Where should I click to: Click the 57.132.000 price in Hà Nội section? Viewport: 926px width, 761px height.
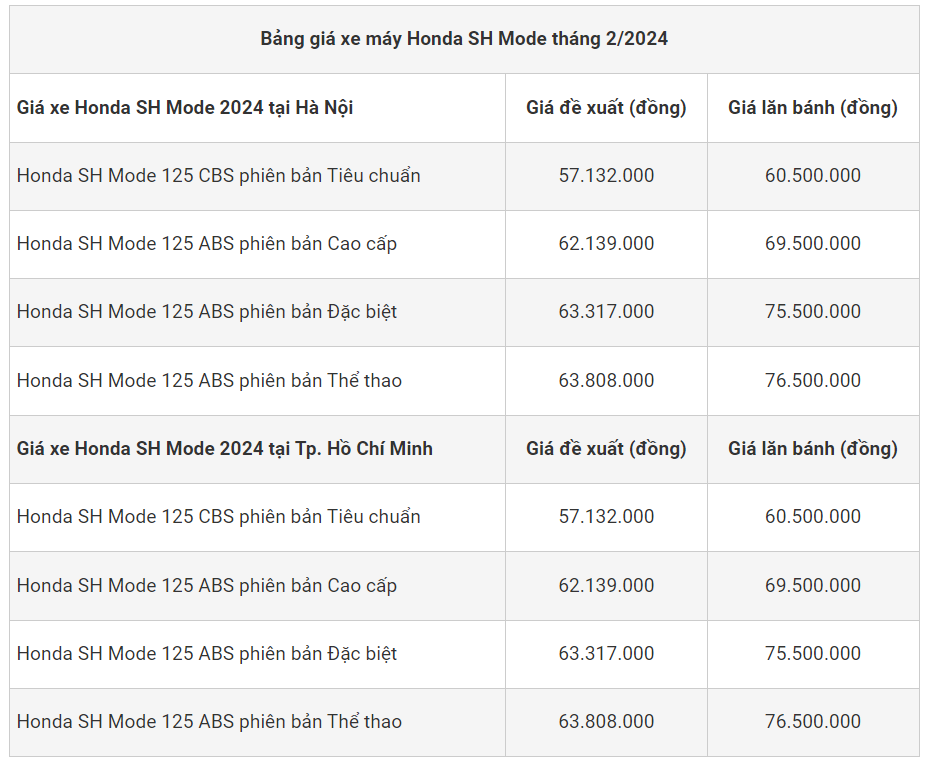tap(606, 175)
